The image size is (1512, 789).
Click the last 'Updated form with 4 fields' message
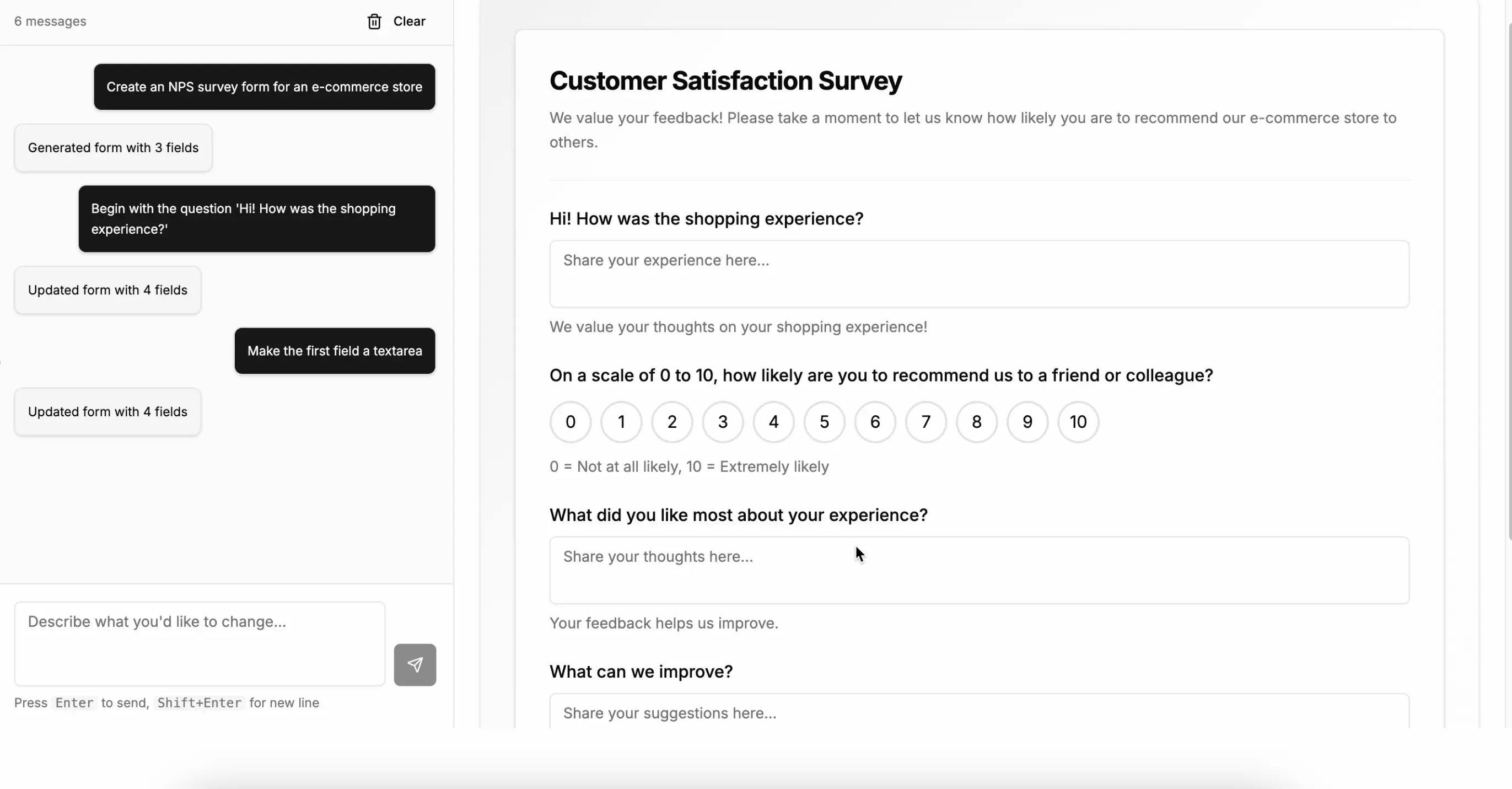[107, 411]
